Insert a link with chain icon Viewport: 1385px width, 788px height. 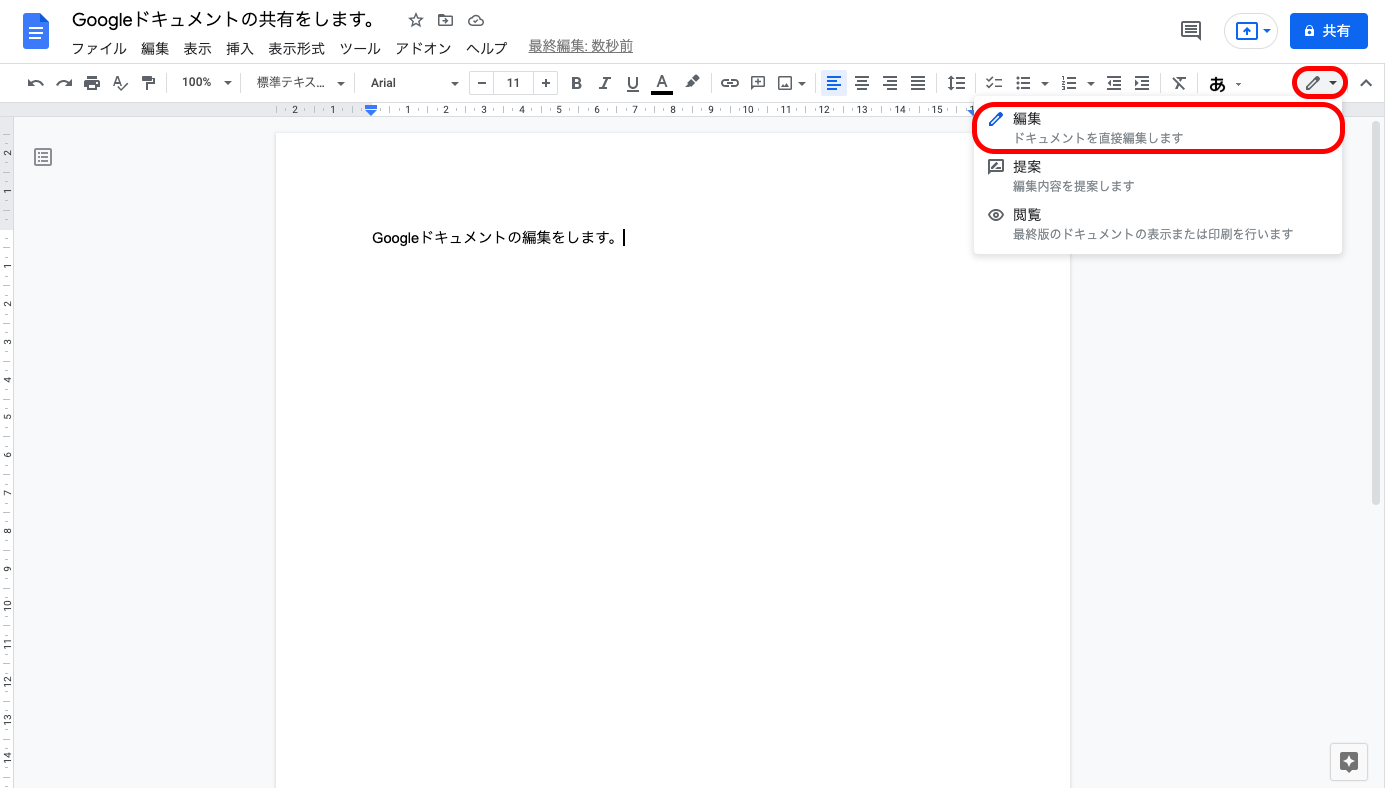(x=730, y=83)
